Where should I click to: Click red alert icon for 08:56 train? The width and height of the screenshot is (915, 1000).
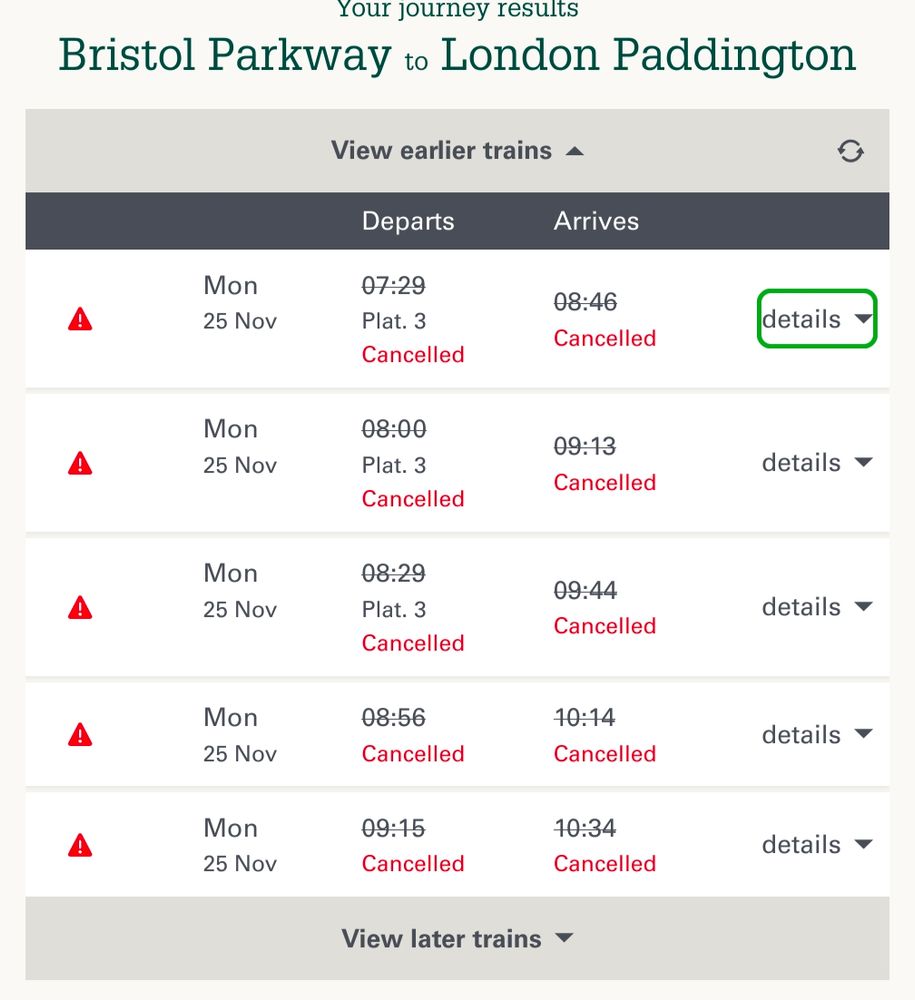click(80, 735)
